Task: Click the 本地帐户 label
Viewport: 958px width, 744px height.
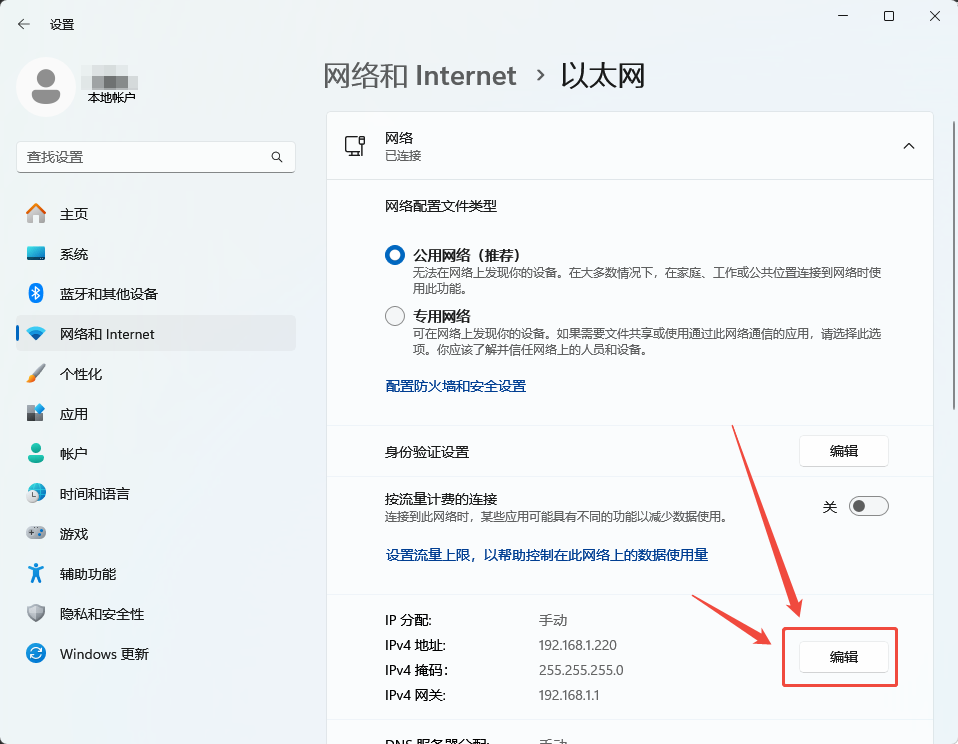Action: (112, 97)
